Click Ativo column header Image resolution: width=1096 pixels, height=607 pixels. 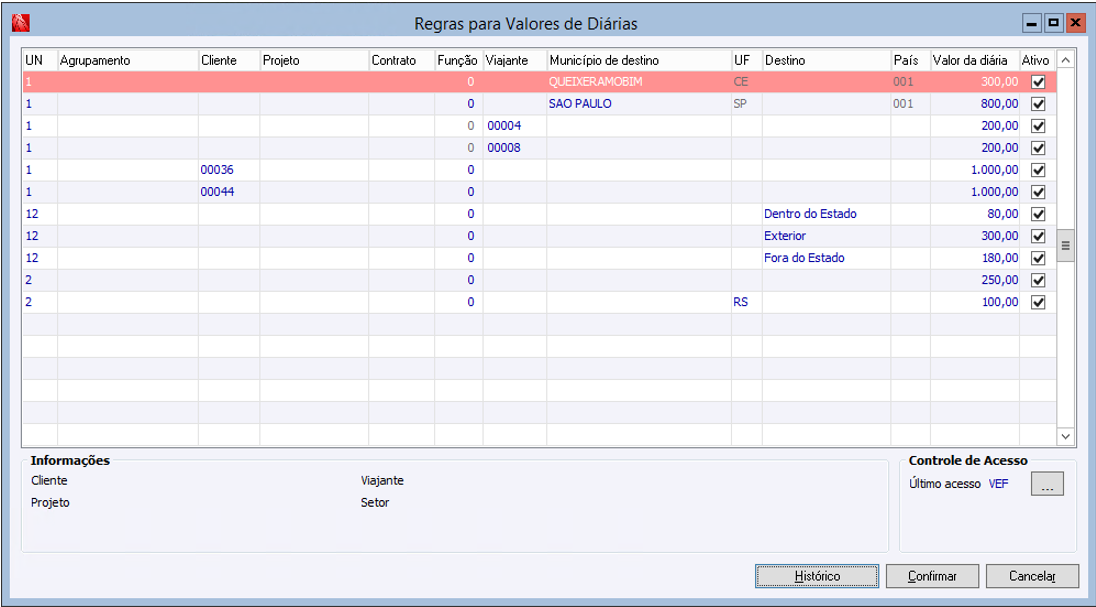1037,61
